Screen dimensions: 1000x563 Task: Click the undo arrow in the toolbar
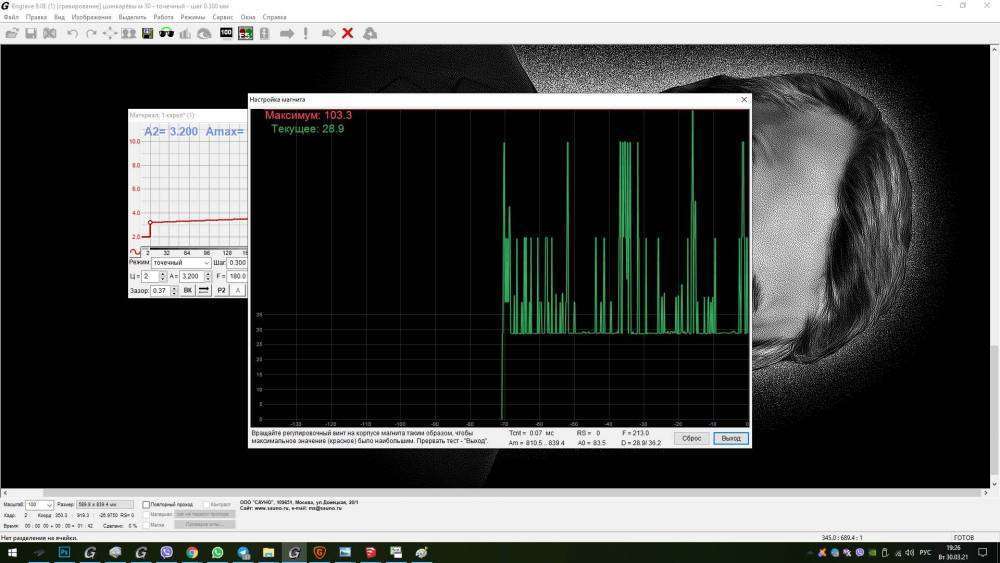click(72, 33)
